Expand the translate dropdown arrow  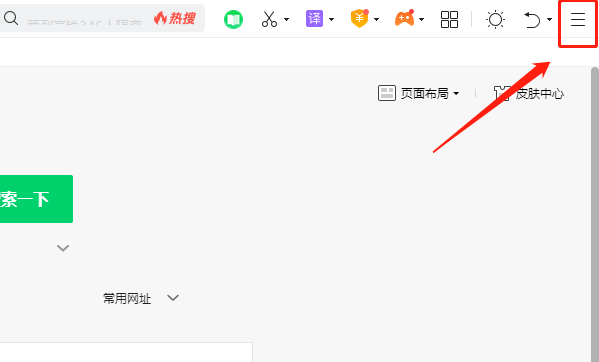[331, 19]
